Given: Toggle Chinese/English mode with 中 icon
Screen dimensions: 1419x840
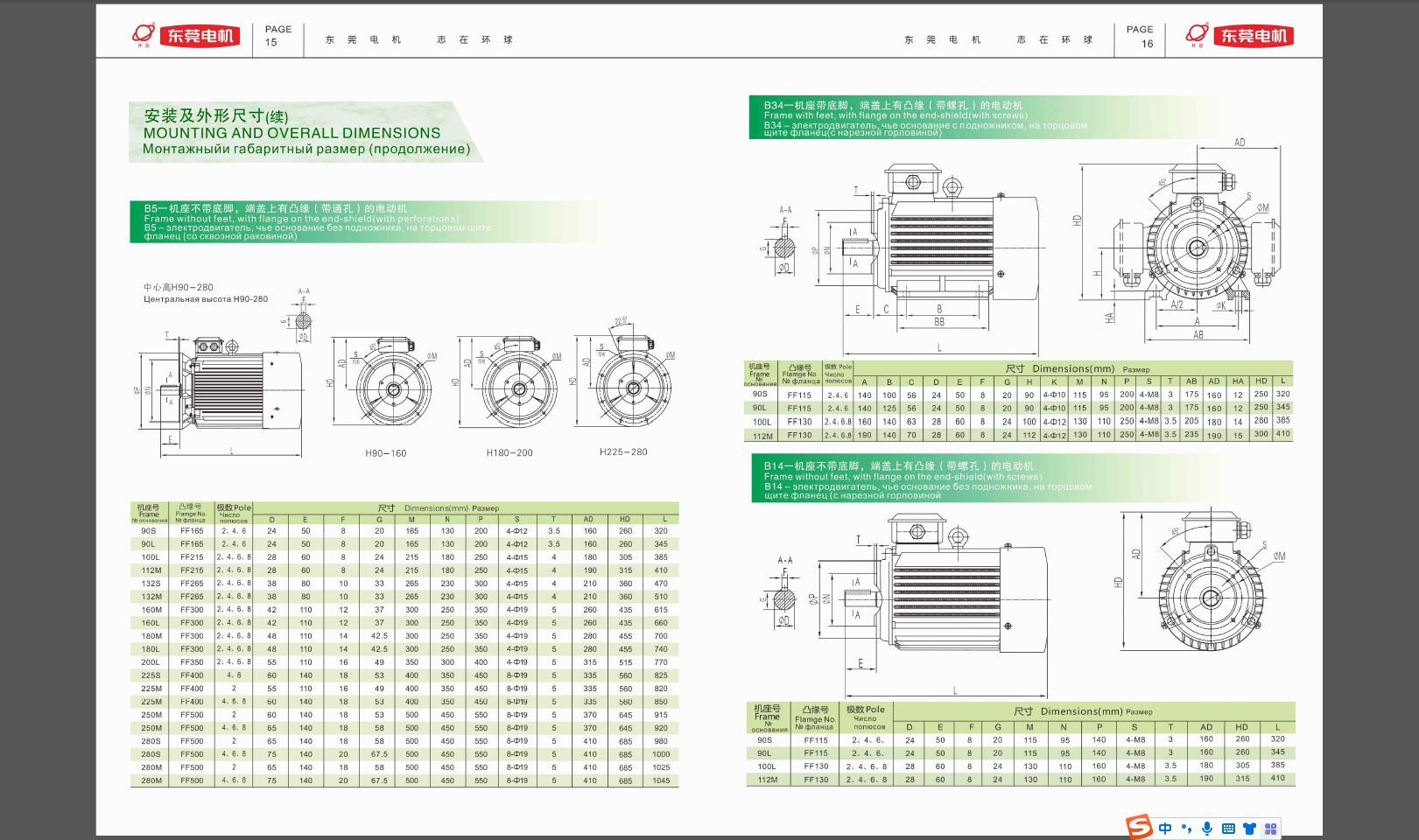Looking at the screenshot, I should pos(1165,829).
